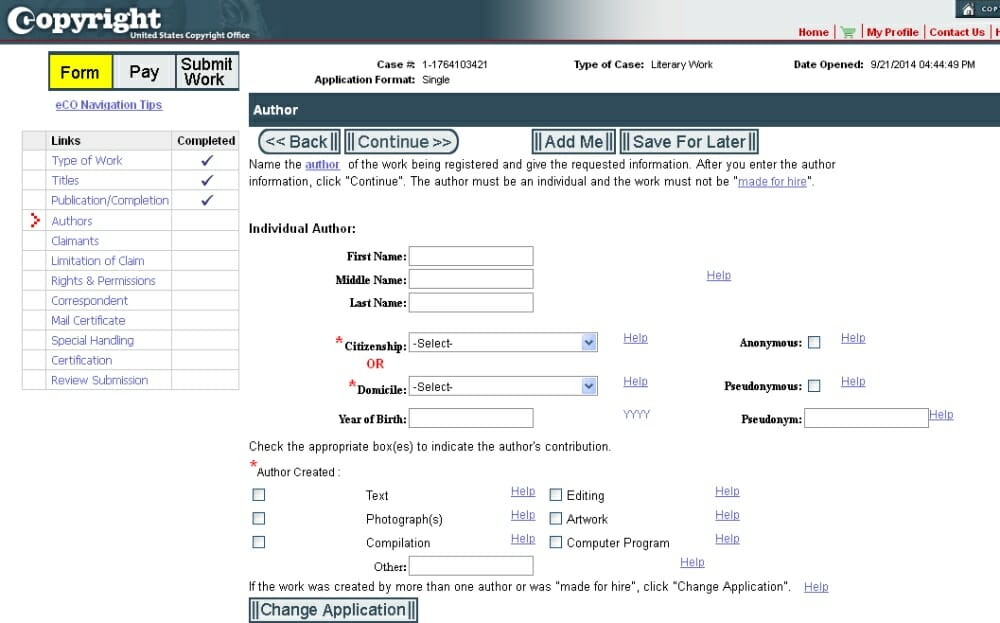This screenshot has width=1000, height=623.
Task: Open the shopping cart icon
Action: click(848, 33)
